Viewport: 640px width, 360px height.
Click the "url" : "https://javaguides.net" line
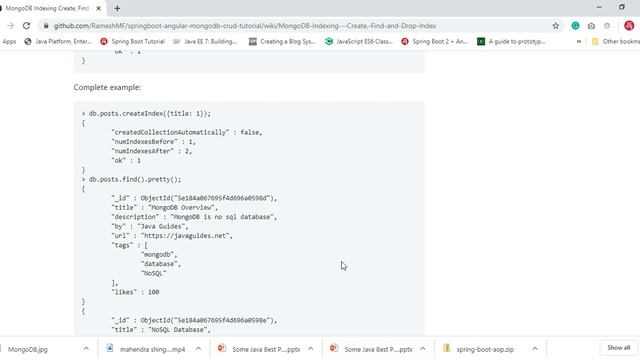(x=172, y=236)
